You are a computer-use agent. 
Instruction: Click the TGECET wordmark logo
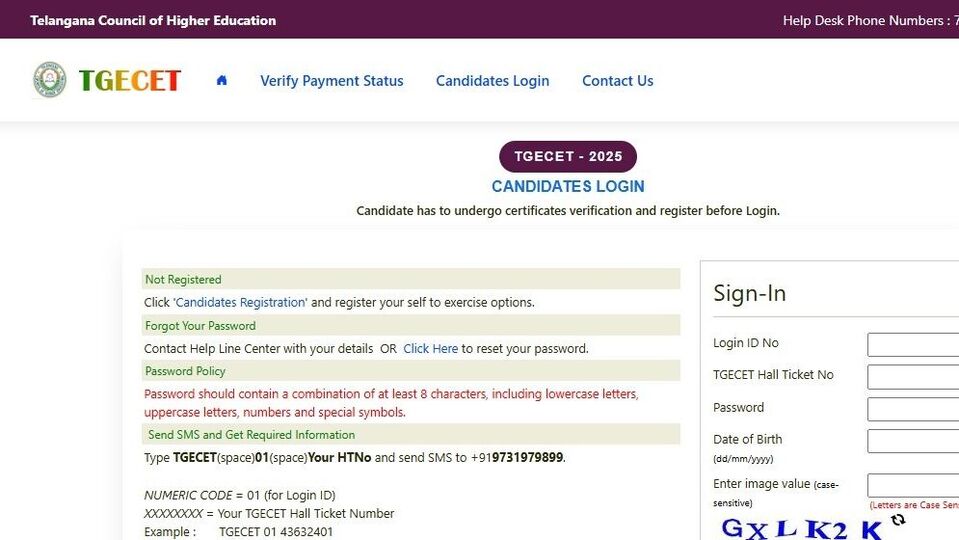130,80
